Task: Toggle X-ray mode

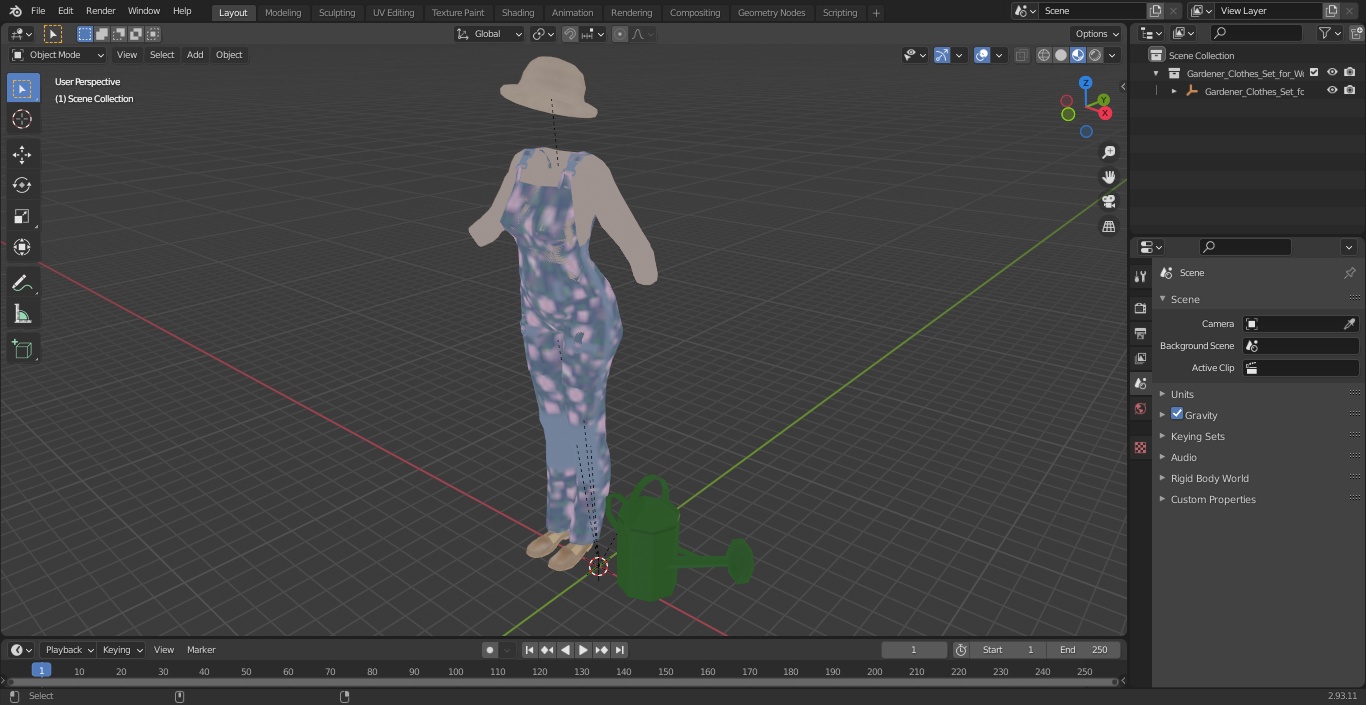Action: tap(1021, 55)
